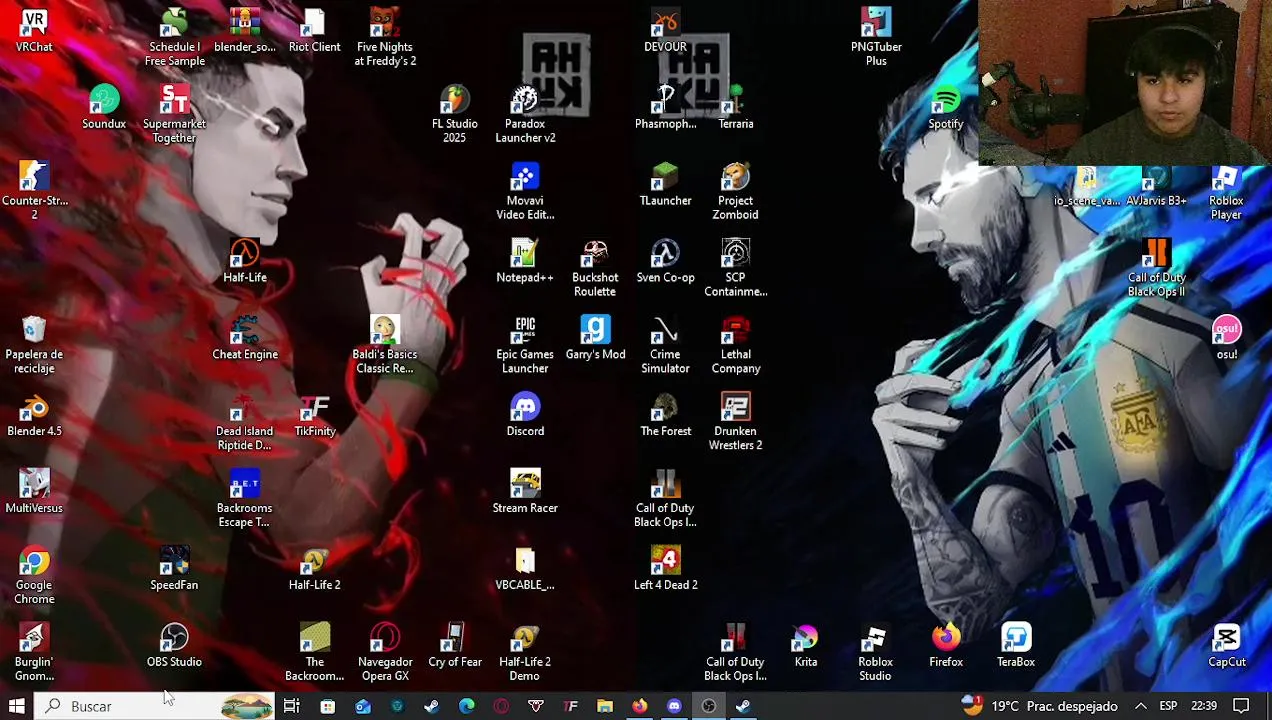Click the Discord desktop icon
Screen dimensions: 1272x720
[525, 416]
